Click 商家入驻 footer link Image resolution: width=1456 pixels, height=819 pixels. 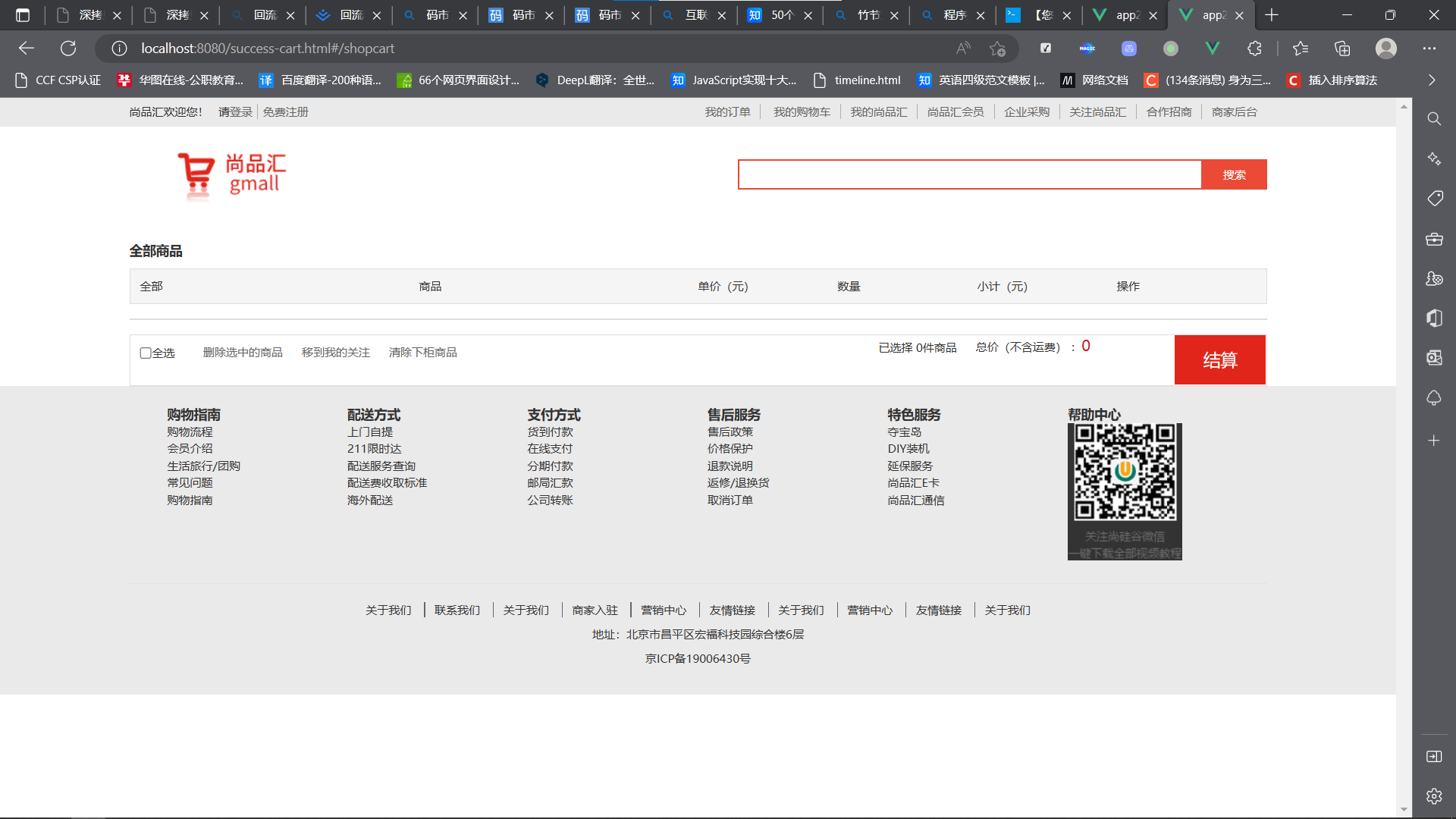coord(595,610)
